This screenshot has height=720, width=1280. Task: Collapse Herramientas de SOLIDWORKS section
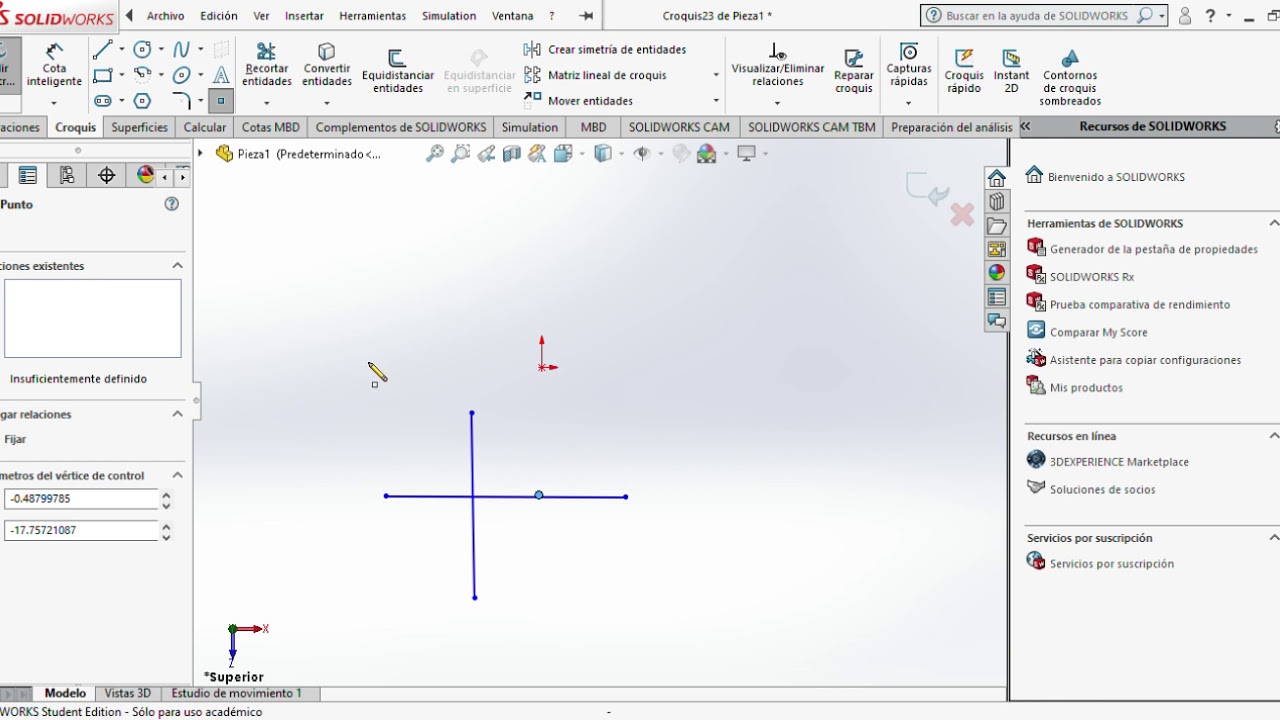[1274, 223]
